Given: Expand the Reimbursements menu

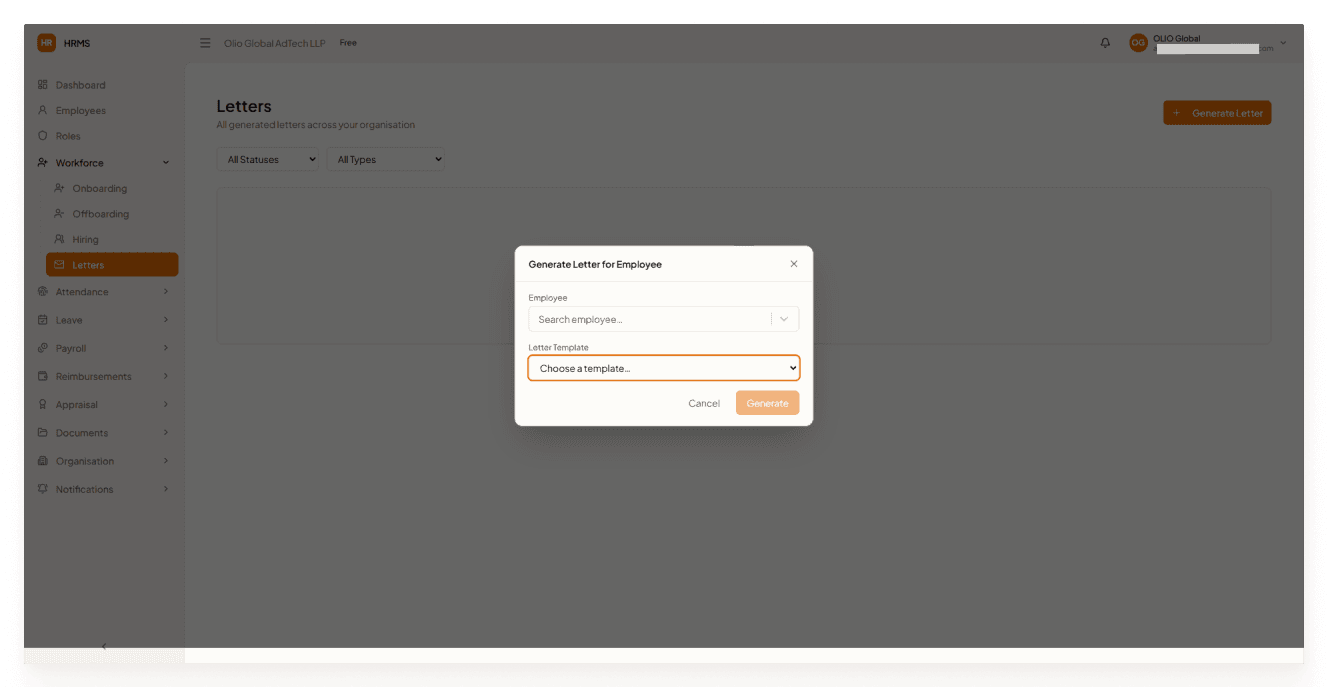Looking at the screenshot, I should click(105, 376).
